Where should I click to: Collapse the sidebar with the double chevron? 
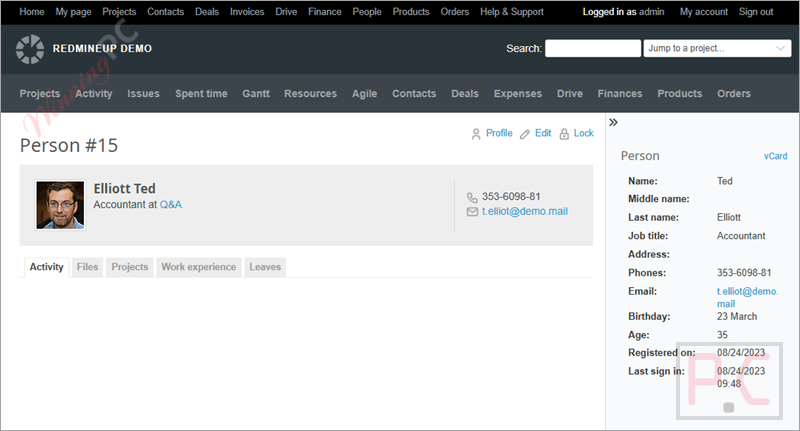tap(613, 122)
